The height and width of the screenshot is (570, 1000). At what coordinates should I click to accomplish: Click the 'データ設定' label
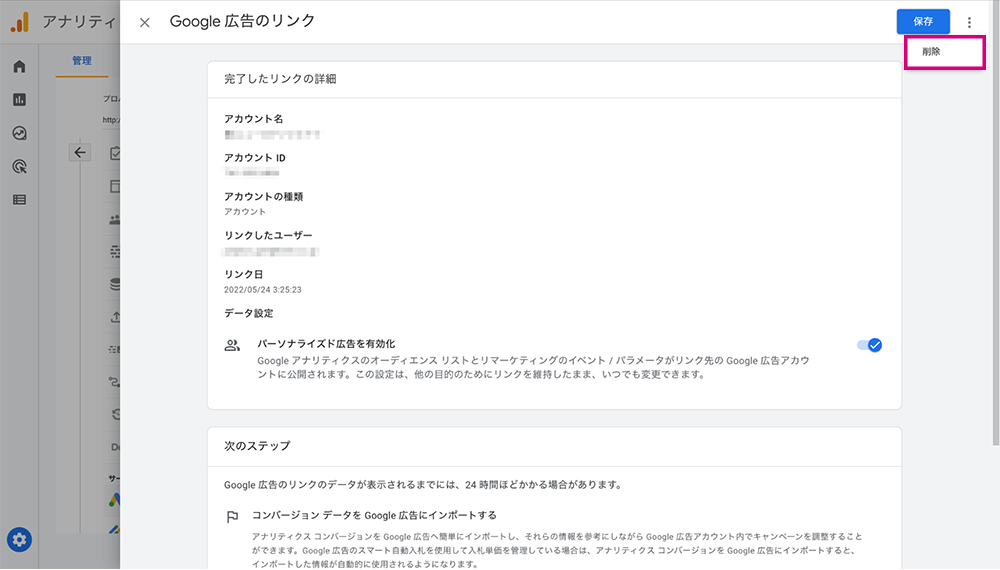[248, 313]
